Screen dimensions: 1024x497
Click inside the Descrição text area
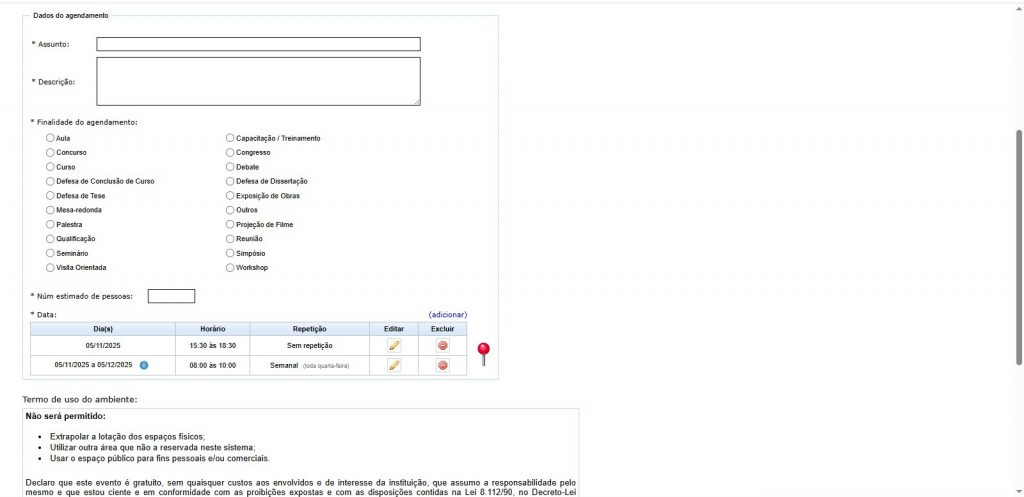click(258, 81)
